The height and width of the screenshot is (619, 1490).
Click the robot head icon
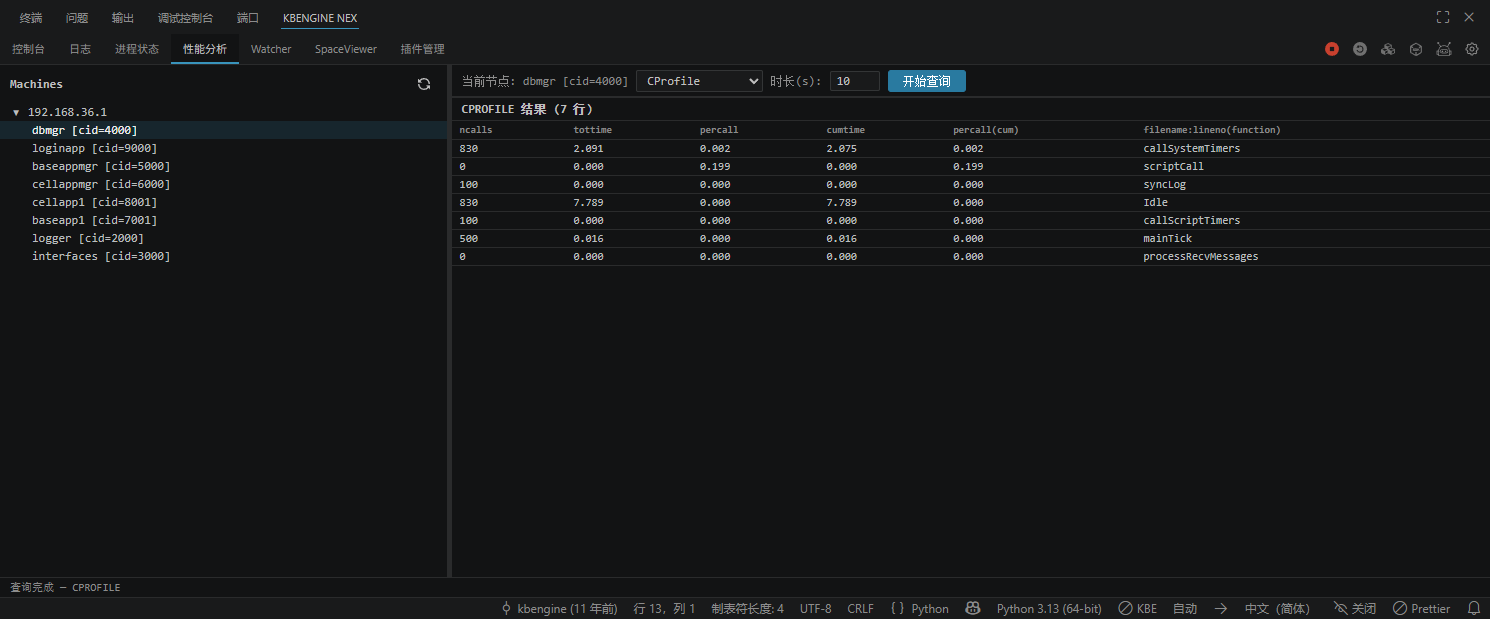[1444, 49]
